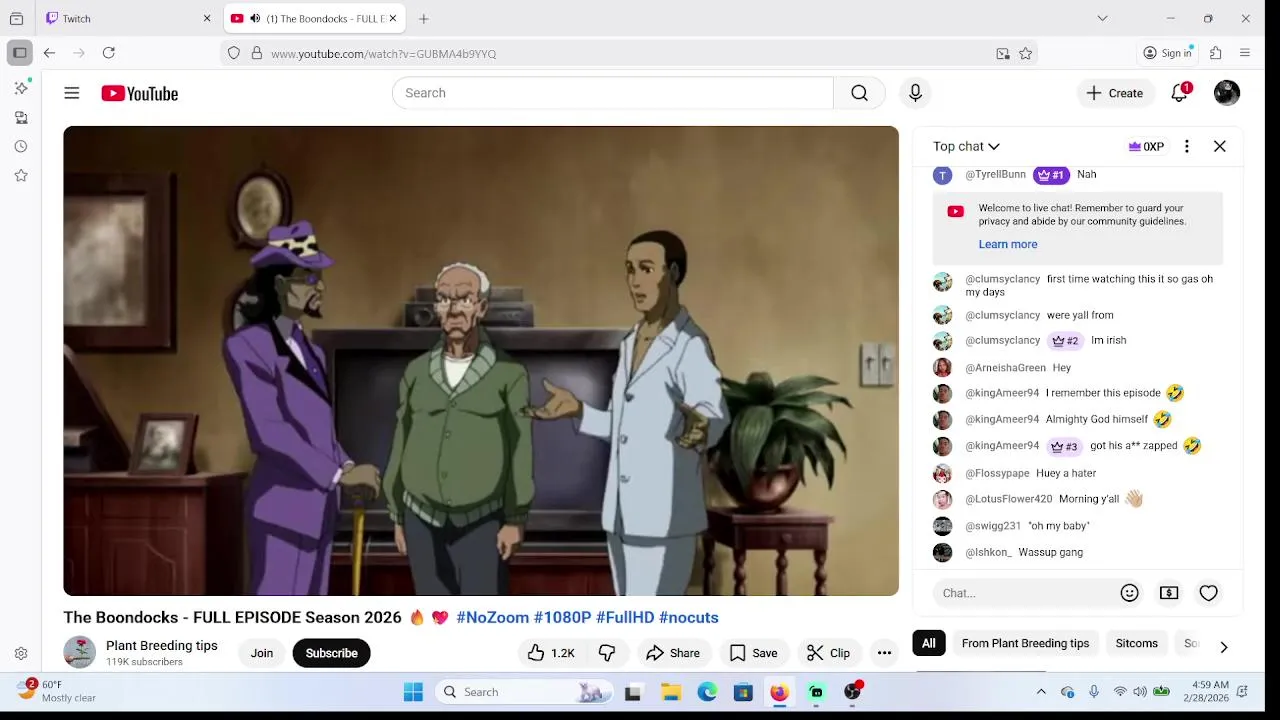Open the 0XP crown points badge

pyautogui.click(x=1146, y=146)
